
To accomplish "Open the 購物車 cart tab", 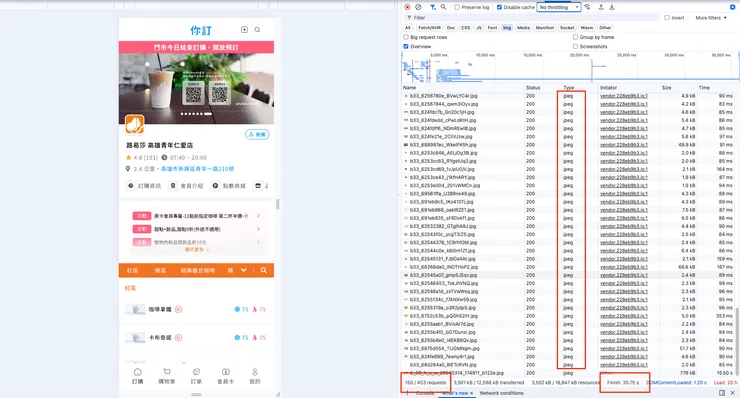I will point(167,376).
